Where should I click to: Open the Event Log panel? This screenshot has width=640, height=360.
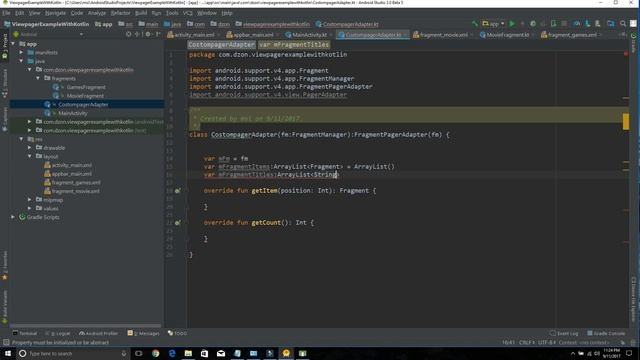point(564,333)
